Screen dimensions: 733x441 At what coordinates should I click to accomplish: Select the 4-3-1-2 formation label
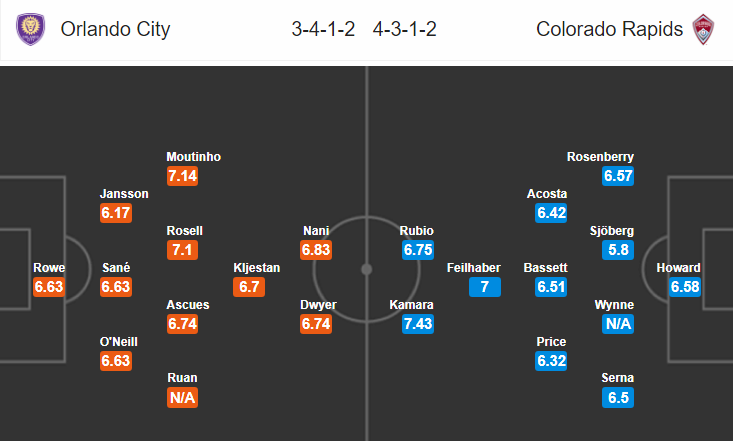(404, 29)
